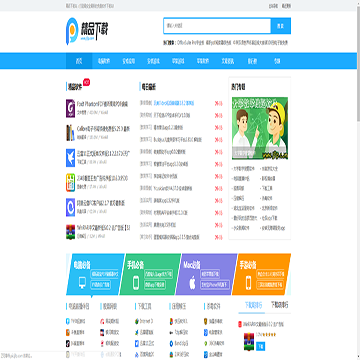
Task: Click the Apple logo in Mac必备 banner
Action: [x=192, y=283]
